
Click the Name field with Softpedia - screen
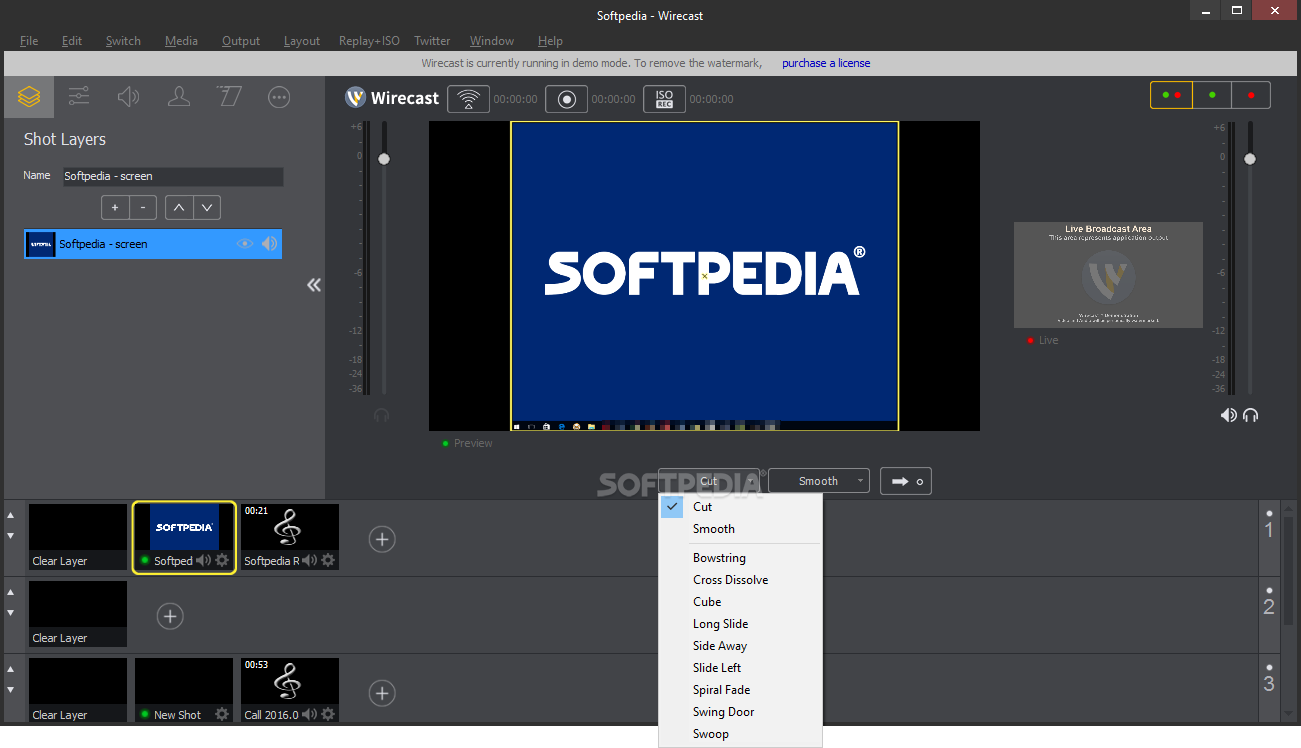click(173, 176)
